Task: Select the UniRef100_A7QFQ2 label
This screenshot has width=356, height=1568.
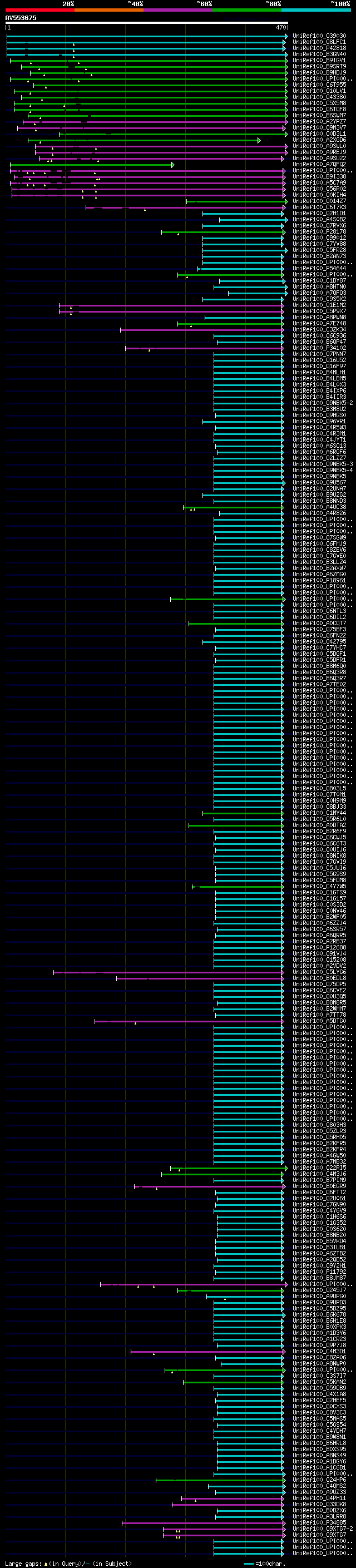Action: 319,164
